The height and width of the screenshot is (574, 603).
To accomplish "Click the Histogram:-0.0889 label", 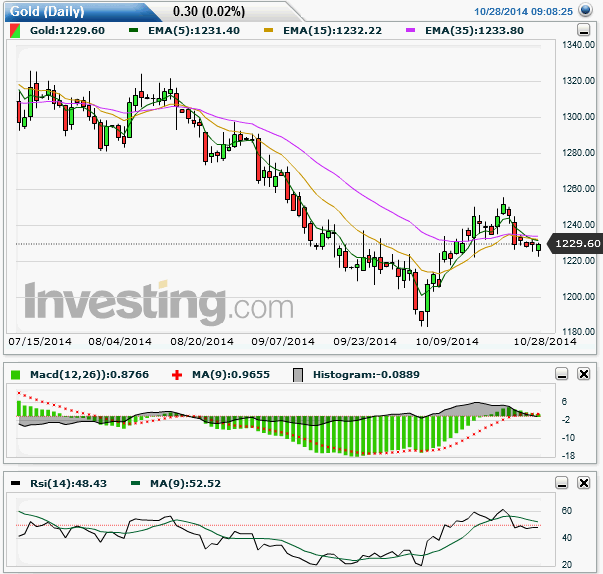I will coord(366,374).
